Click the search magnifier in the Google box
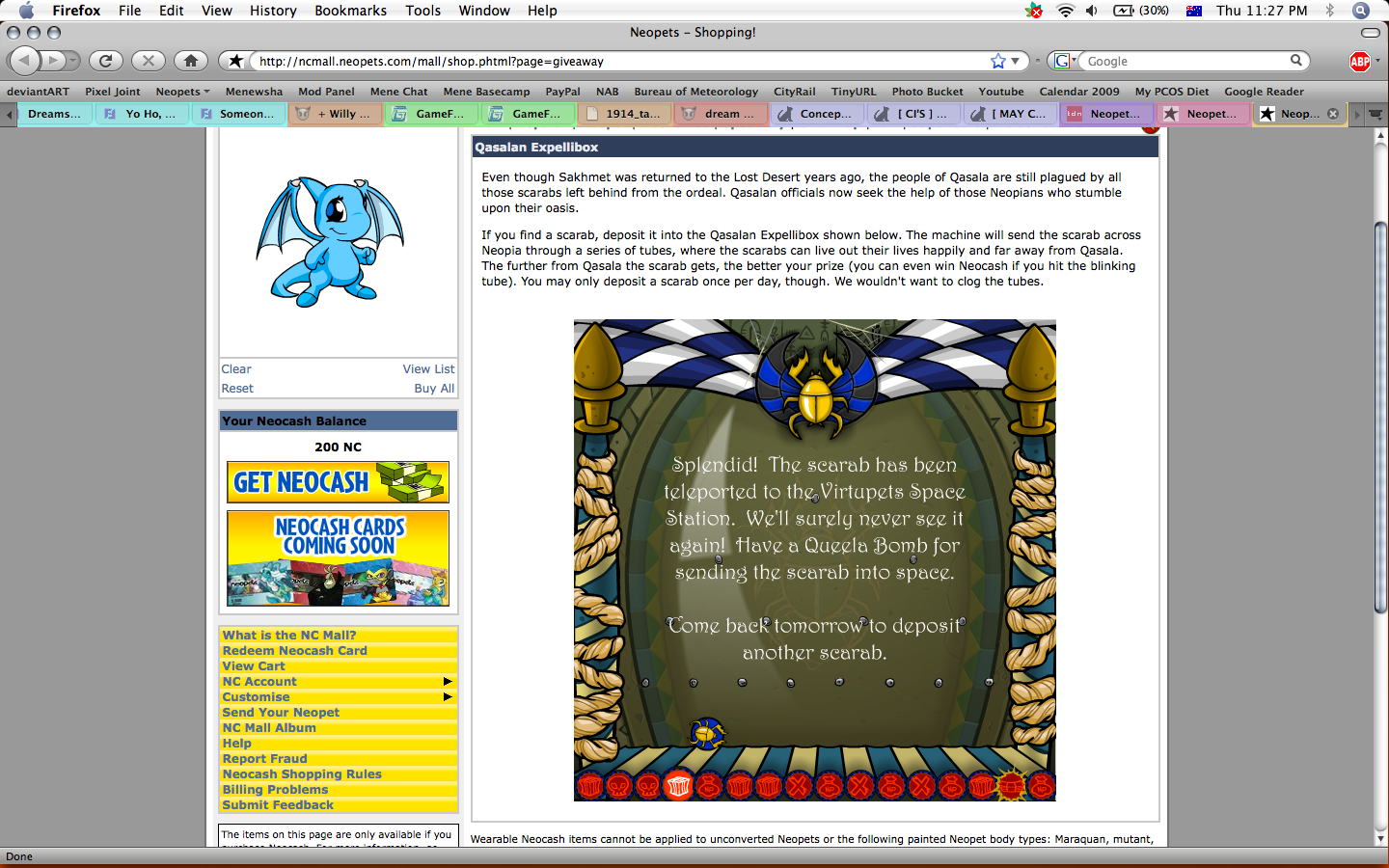1389x868 pixels. tap(1296, 61)
